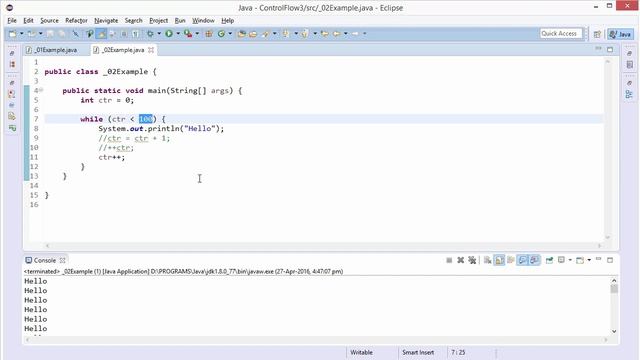Expand the External Tools dropdown arrow

(197, 34)
